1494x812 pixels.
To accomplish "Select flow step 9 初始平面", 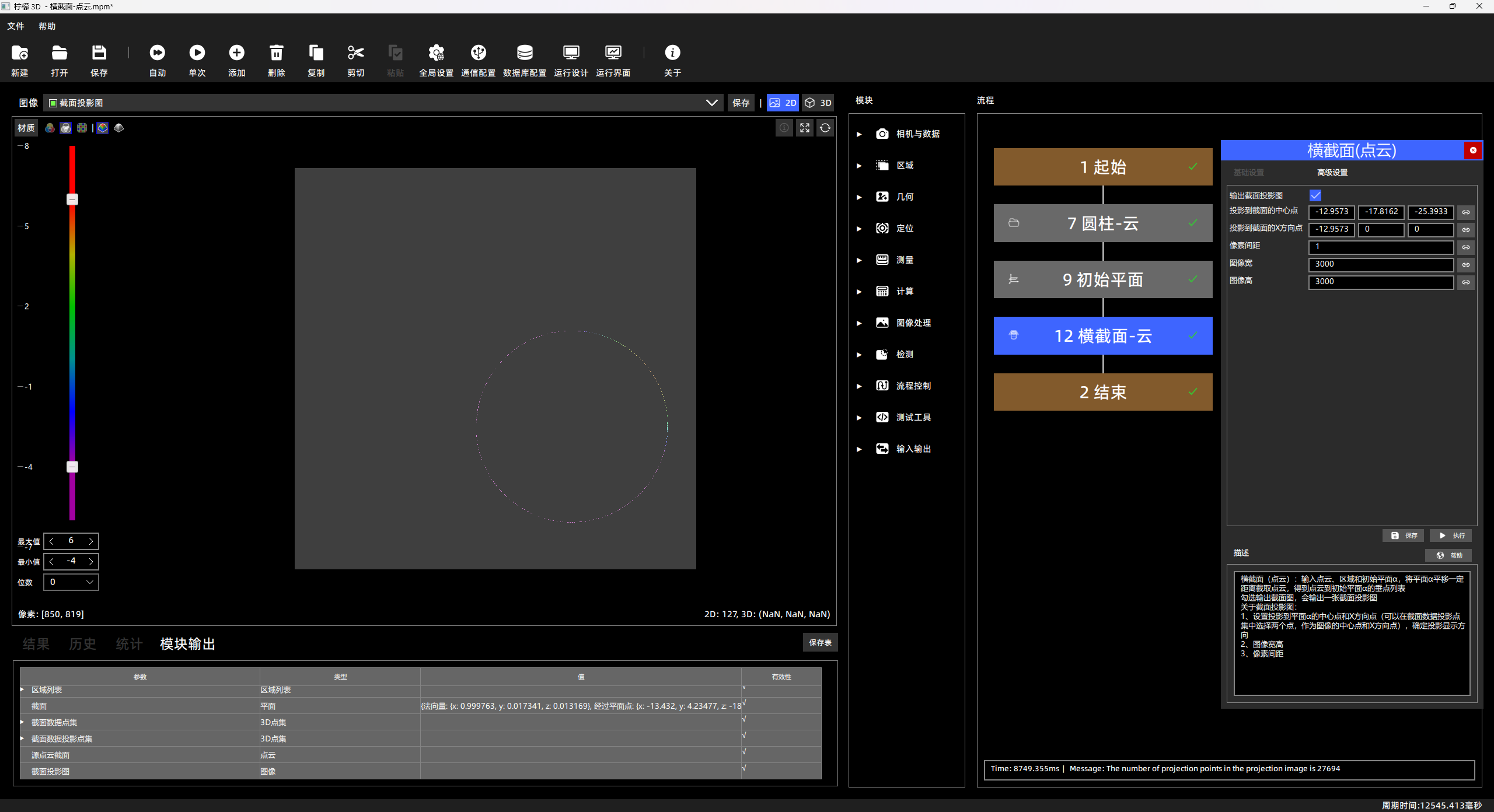I will [1103, 279].
